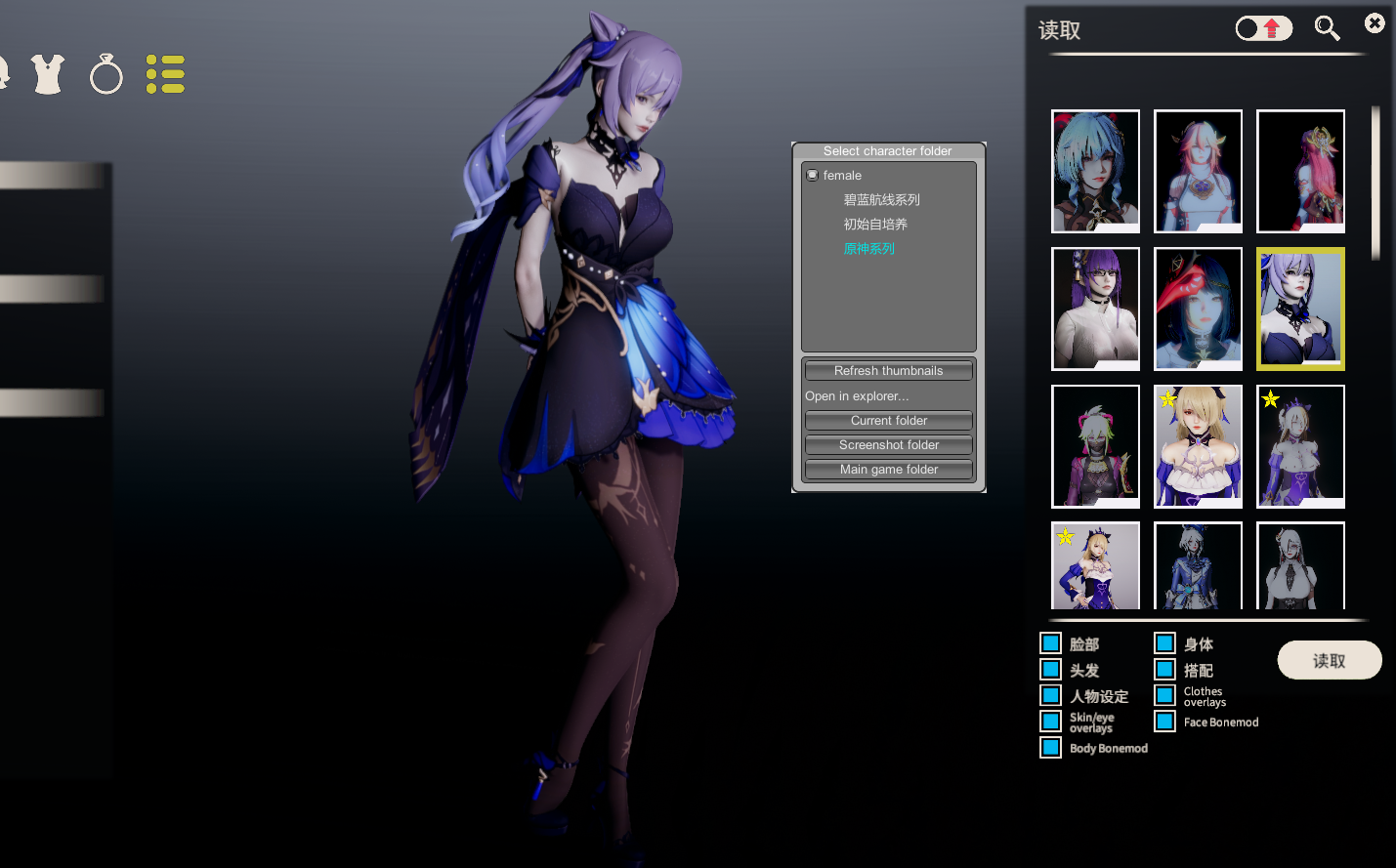Select the green-haired masked character card
The image size is (1396, 868).
[x=1095, y=446]
